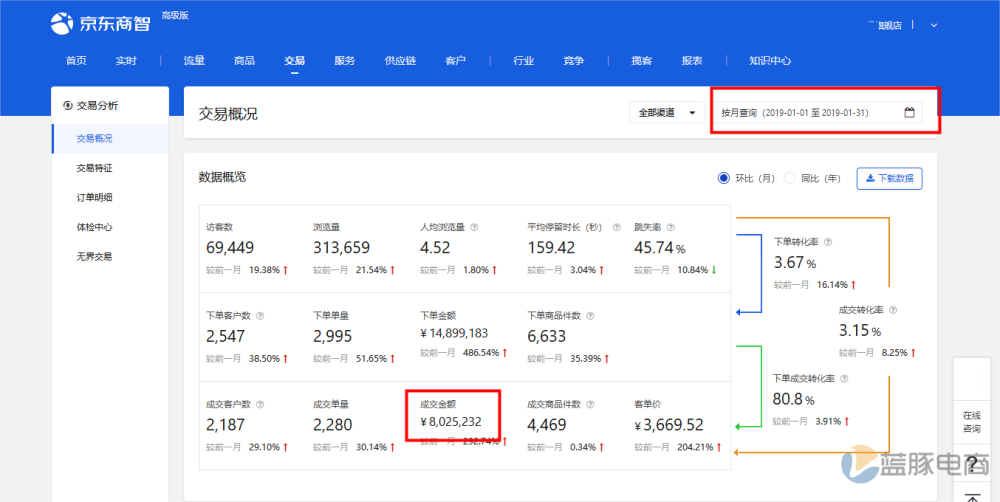The width and height of the screenshot is (1000, 502).
Task: Open the 知识中心 tab
Action: 770,61
